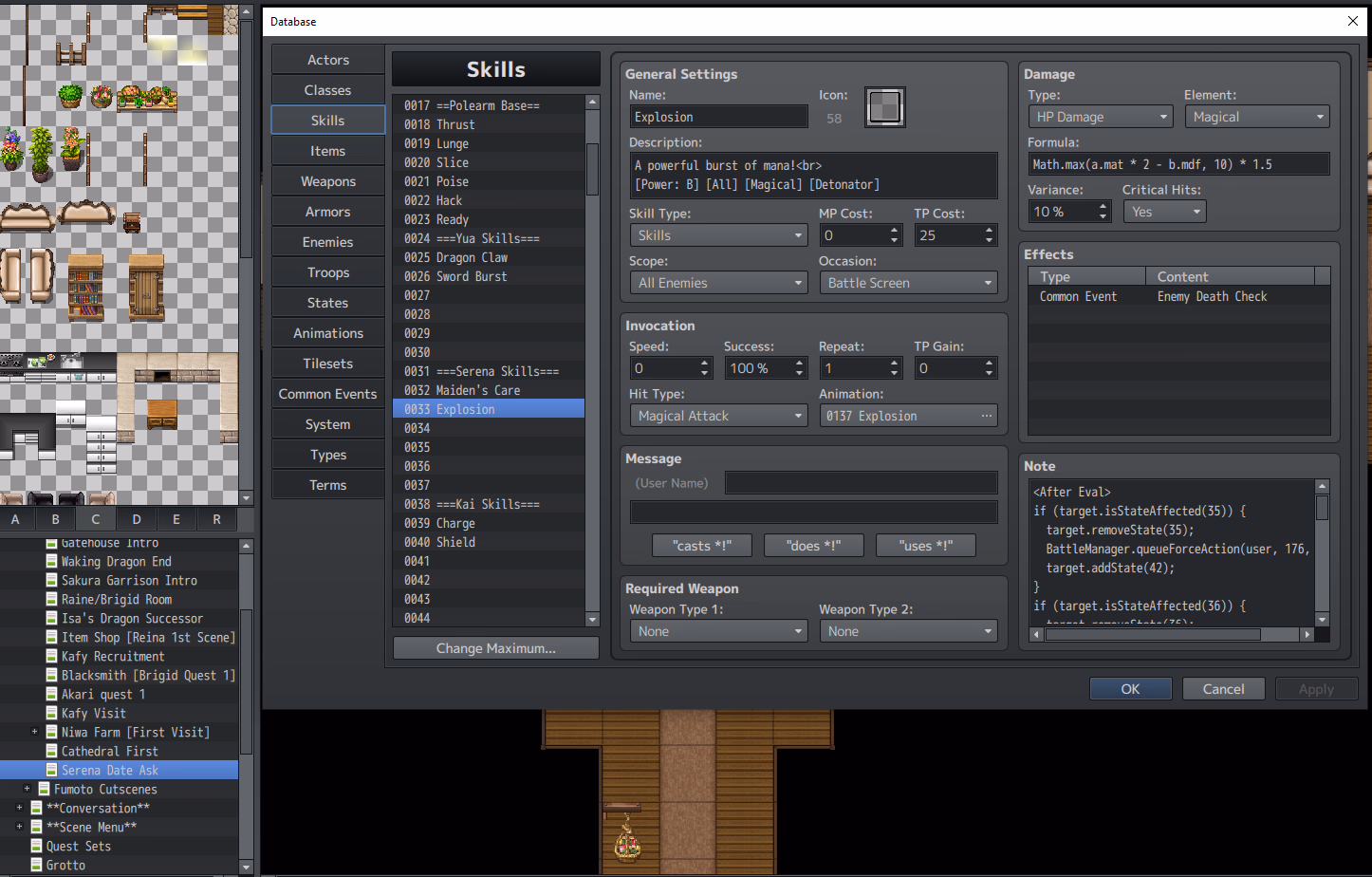Pick the potted green plant tile

pyautogui.click(x=41, y=152)
